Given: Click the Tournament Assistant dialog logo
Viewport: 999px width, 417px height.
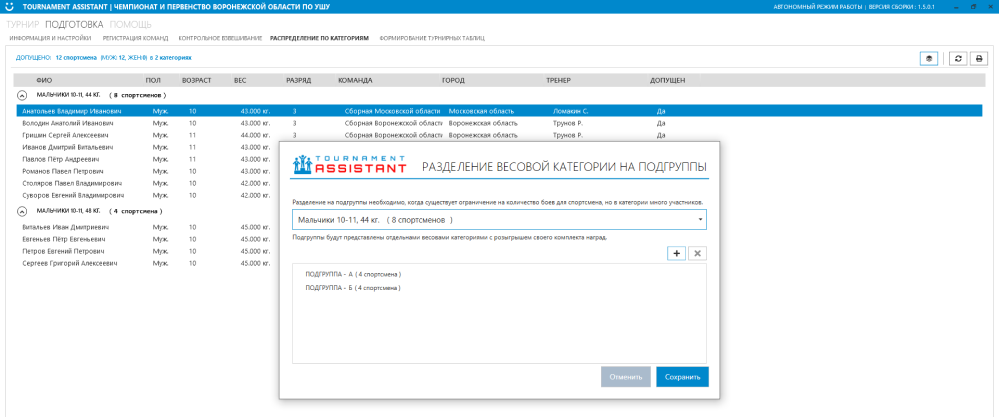Looking at the screenshot, I should (x=346, y=165).
